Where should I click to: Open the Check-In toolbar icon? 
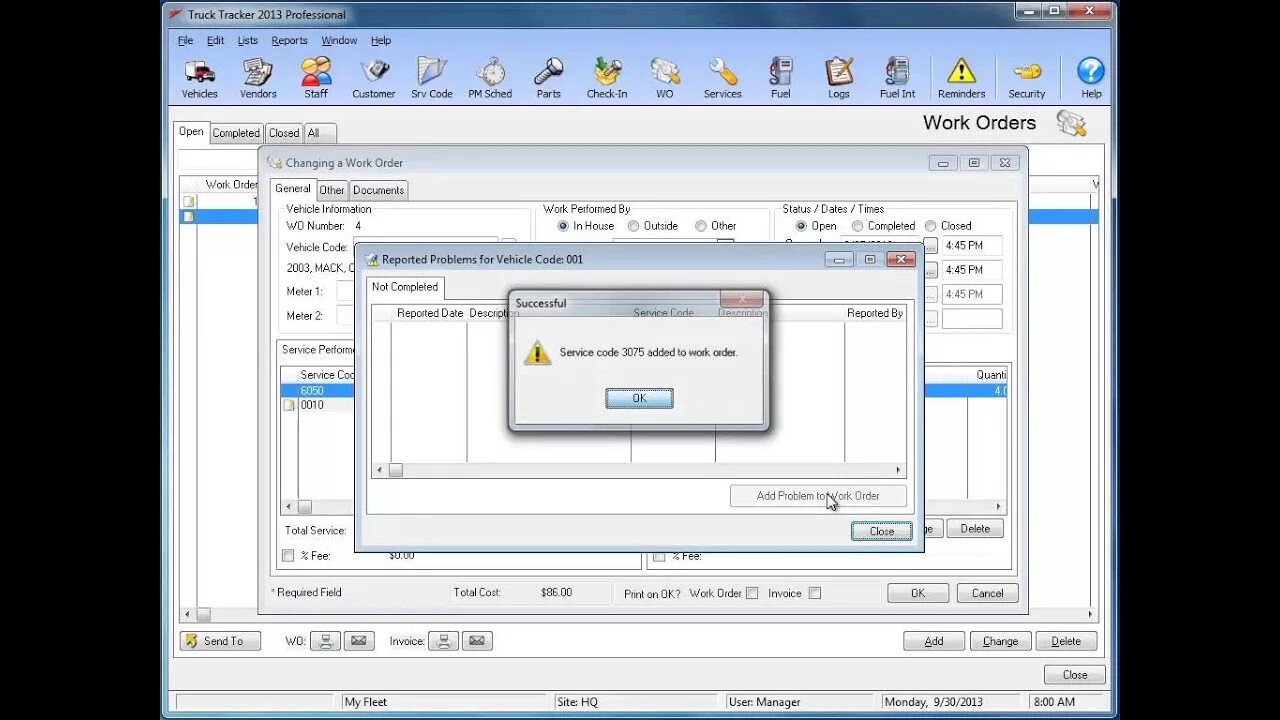point(607,78)
